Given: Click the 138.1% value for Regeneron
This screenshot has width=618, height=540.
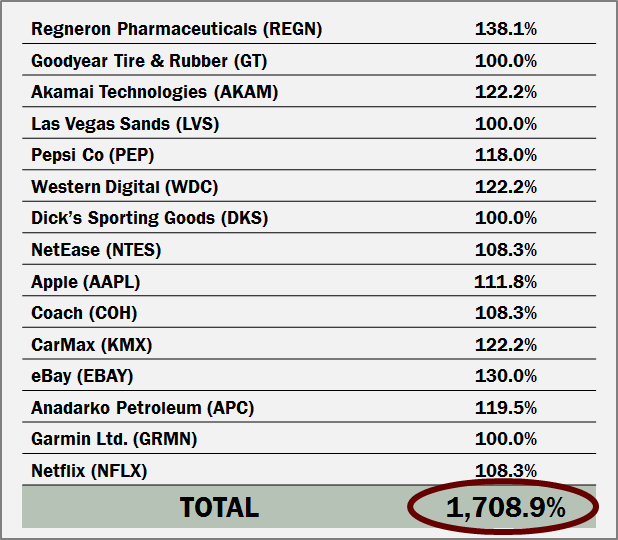Looking at the screenshot, I should pos(505,29).
